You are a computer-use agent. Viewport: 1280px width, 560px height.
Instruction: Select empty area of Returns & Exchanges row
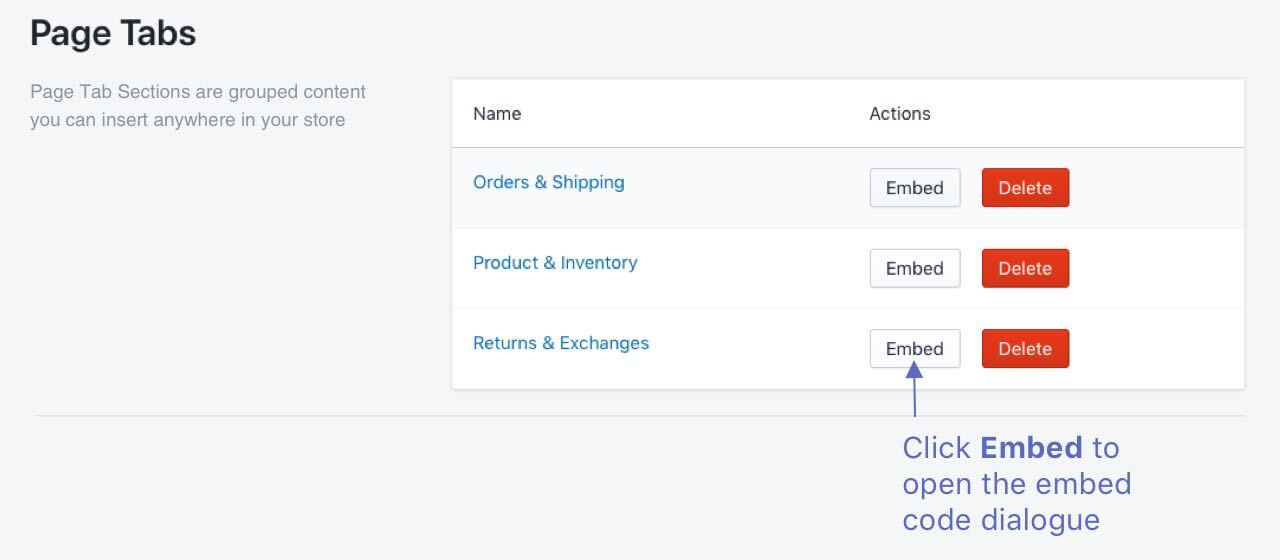point(1157,348)
